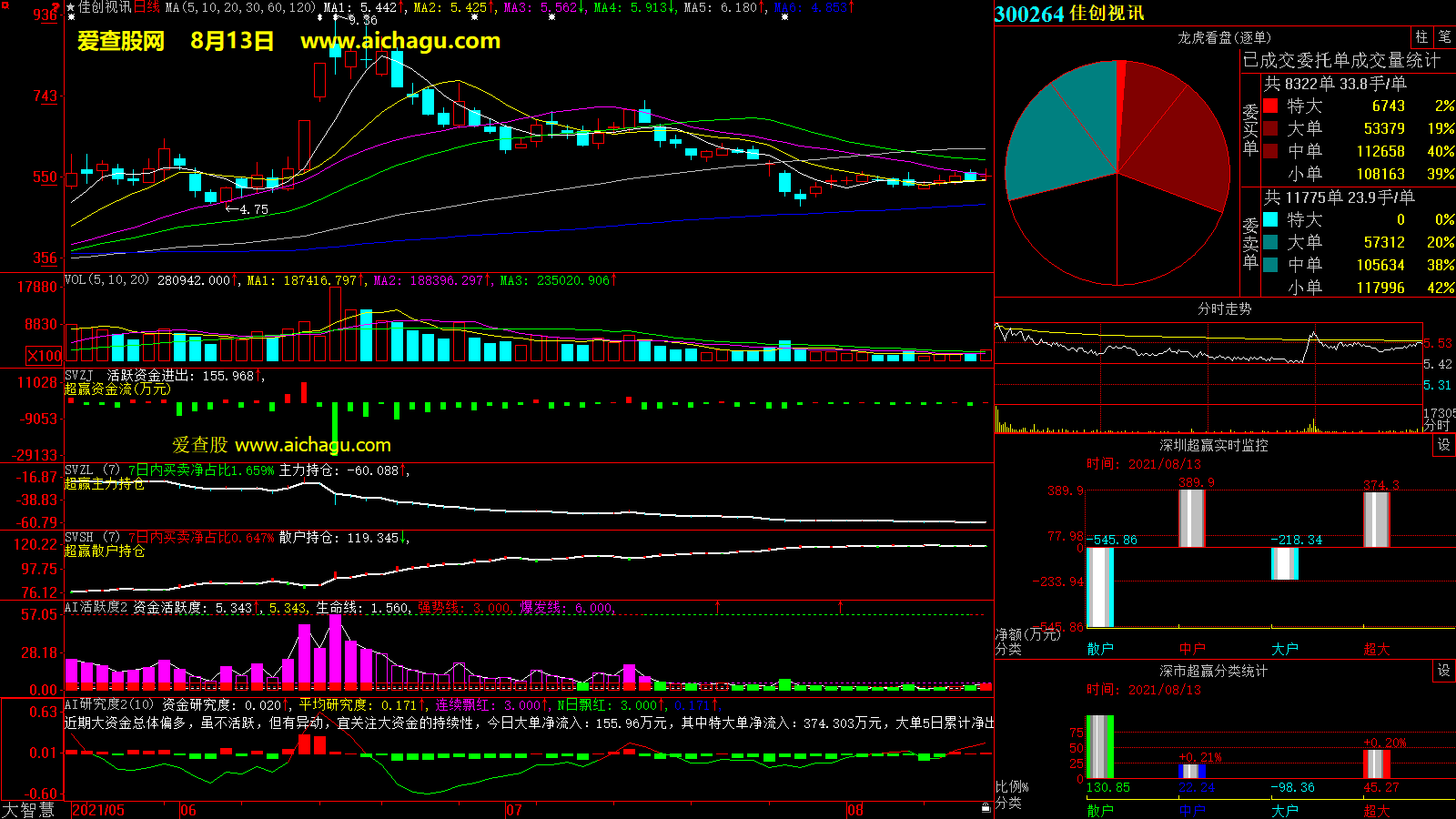Switch pie panel to 笔 view
This screenshot has width=1456, height=819.
point(1444,37)
